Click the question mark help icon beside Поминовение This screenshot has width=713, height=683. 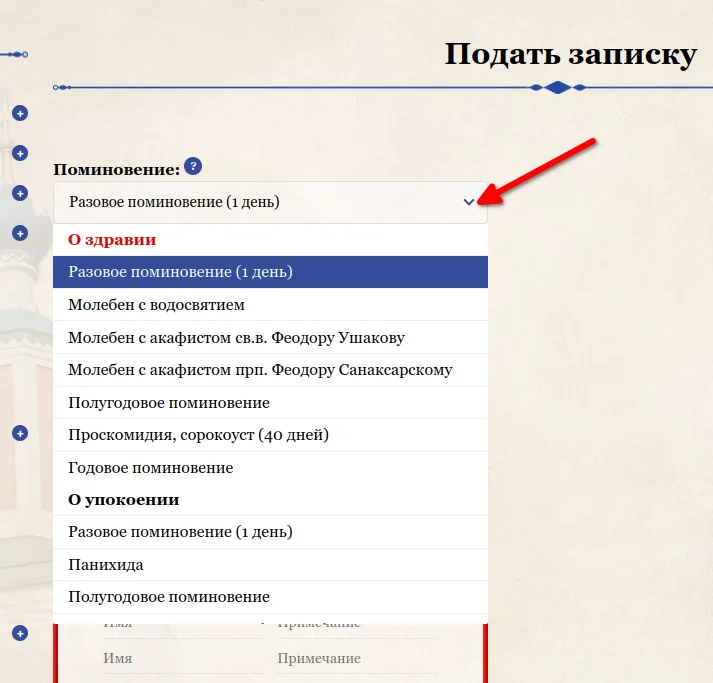click(x=193, y=167)
